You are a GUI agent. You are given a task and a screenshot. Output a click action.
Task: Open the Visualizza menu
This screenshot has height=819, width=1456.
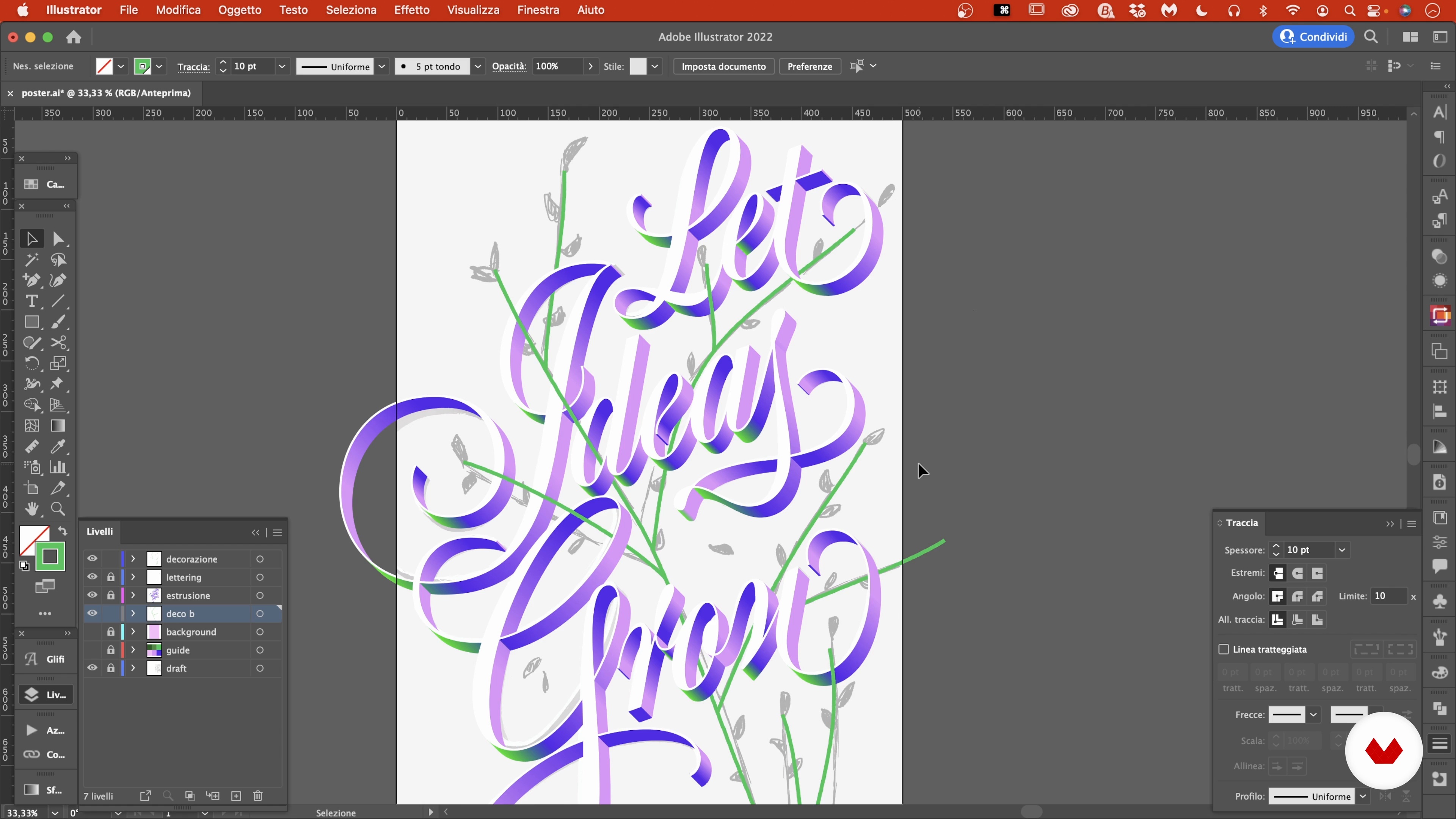point(473,10)
